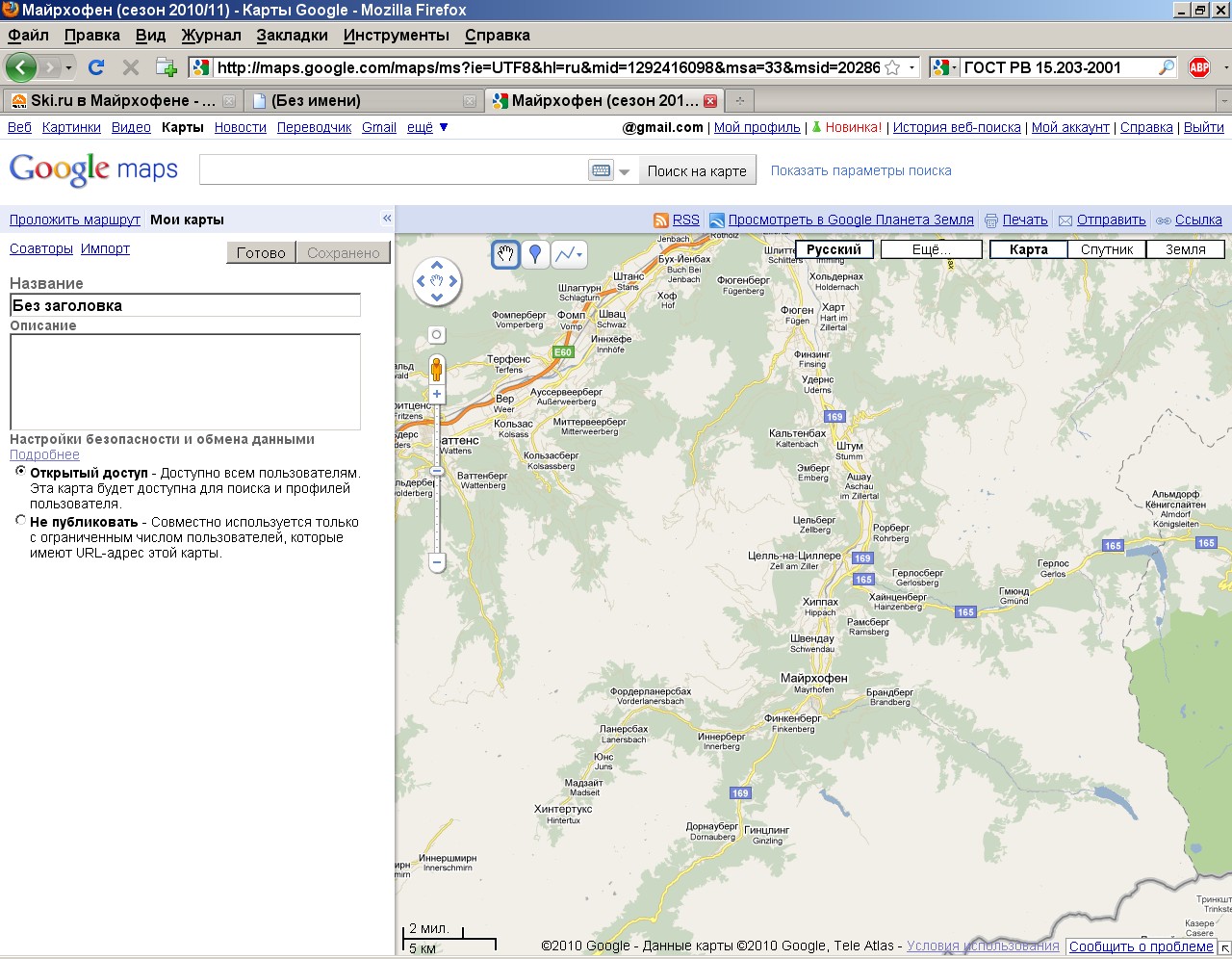Image resolution: width=1232 pixels, height=959 pixels.
Task: Open the Файл menu
Action: click(x=28, y=35)
